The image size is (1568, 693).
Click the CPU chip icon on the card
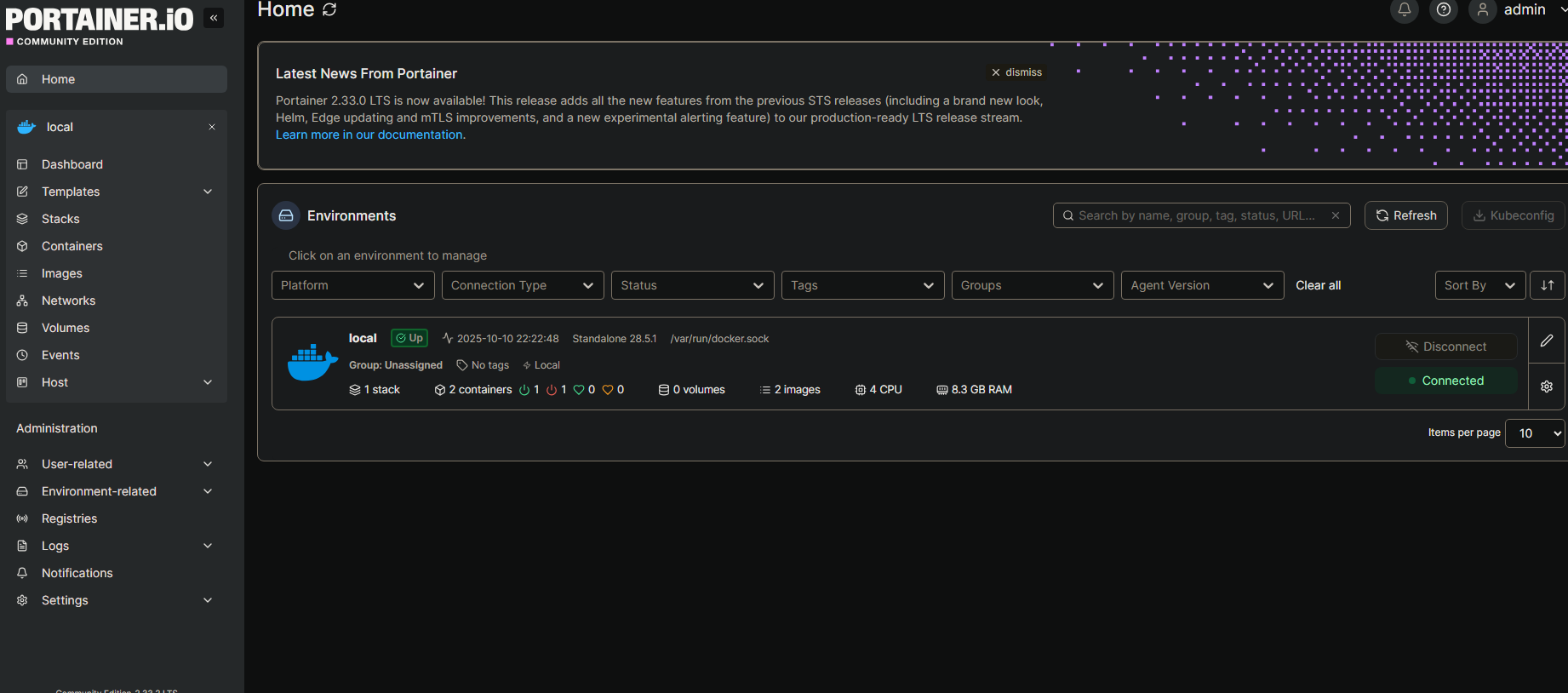click(861, 390)
